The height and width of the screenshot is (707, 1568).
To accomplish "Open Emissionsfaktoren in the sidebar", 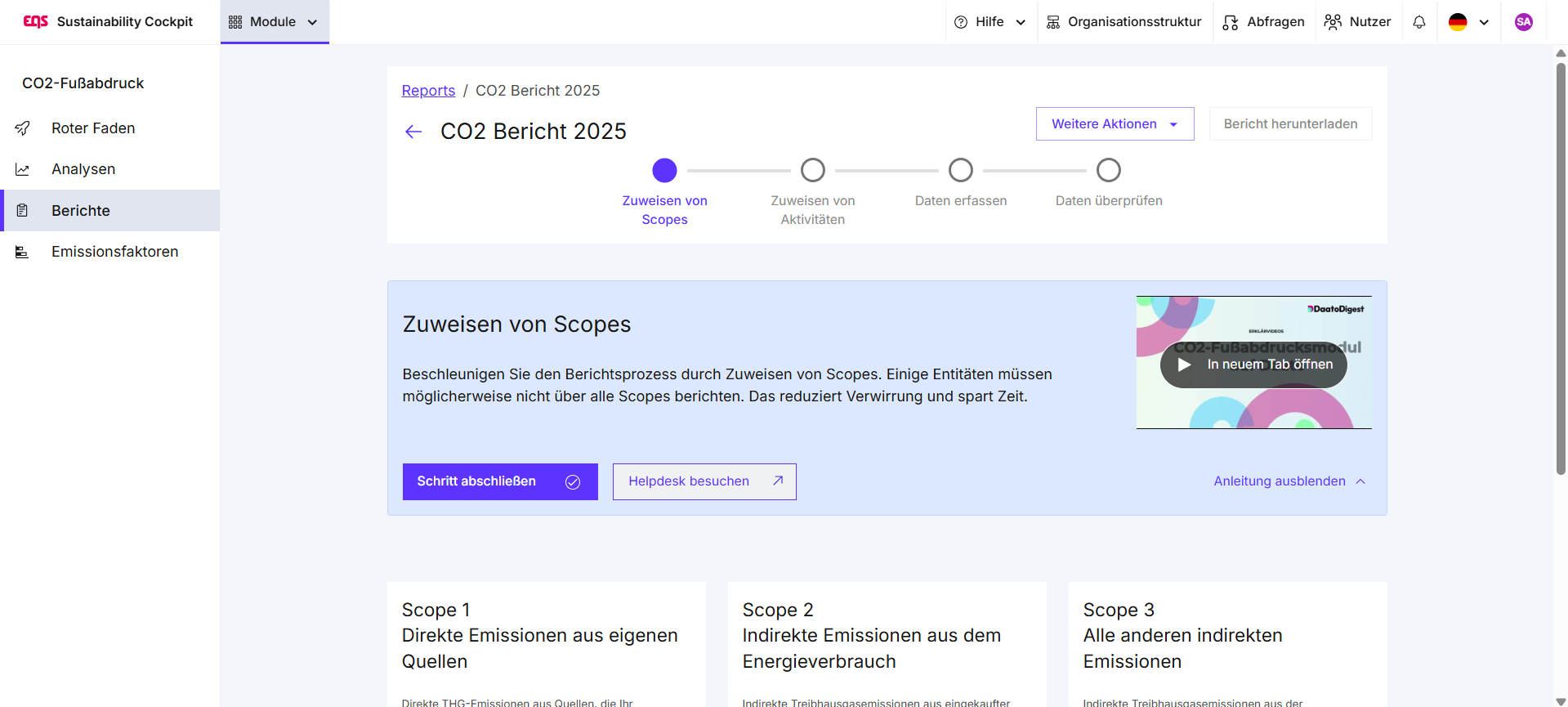I will click(x=114, y=252).
